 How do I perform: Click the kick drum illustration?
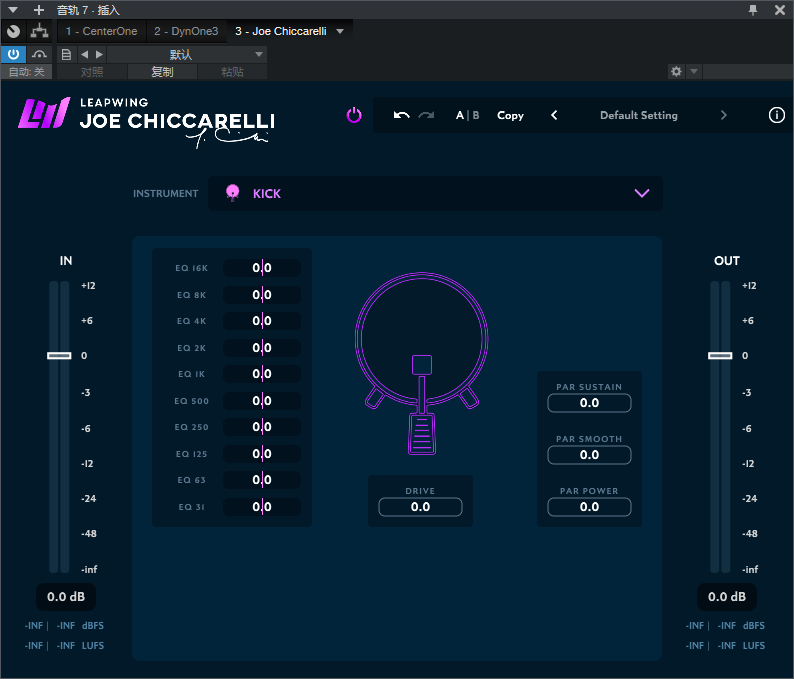point(421,364)
